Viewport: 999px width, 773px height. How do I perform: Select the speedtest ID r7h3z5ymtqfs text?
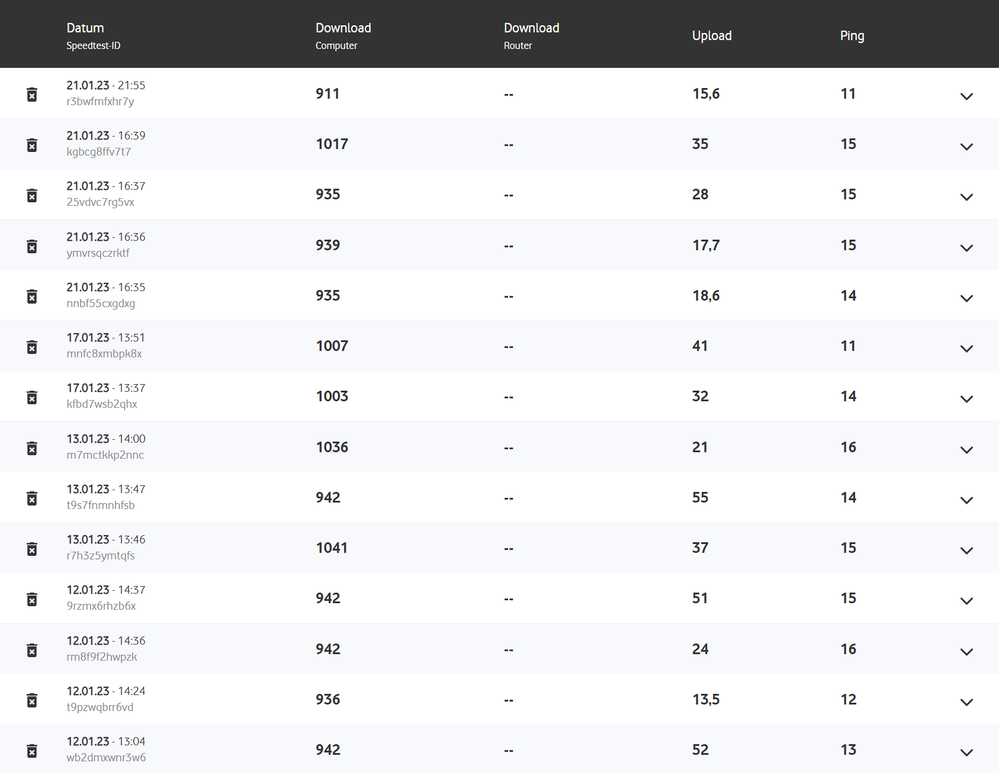(x=101, y=556)
